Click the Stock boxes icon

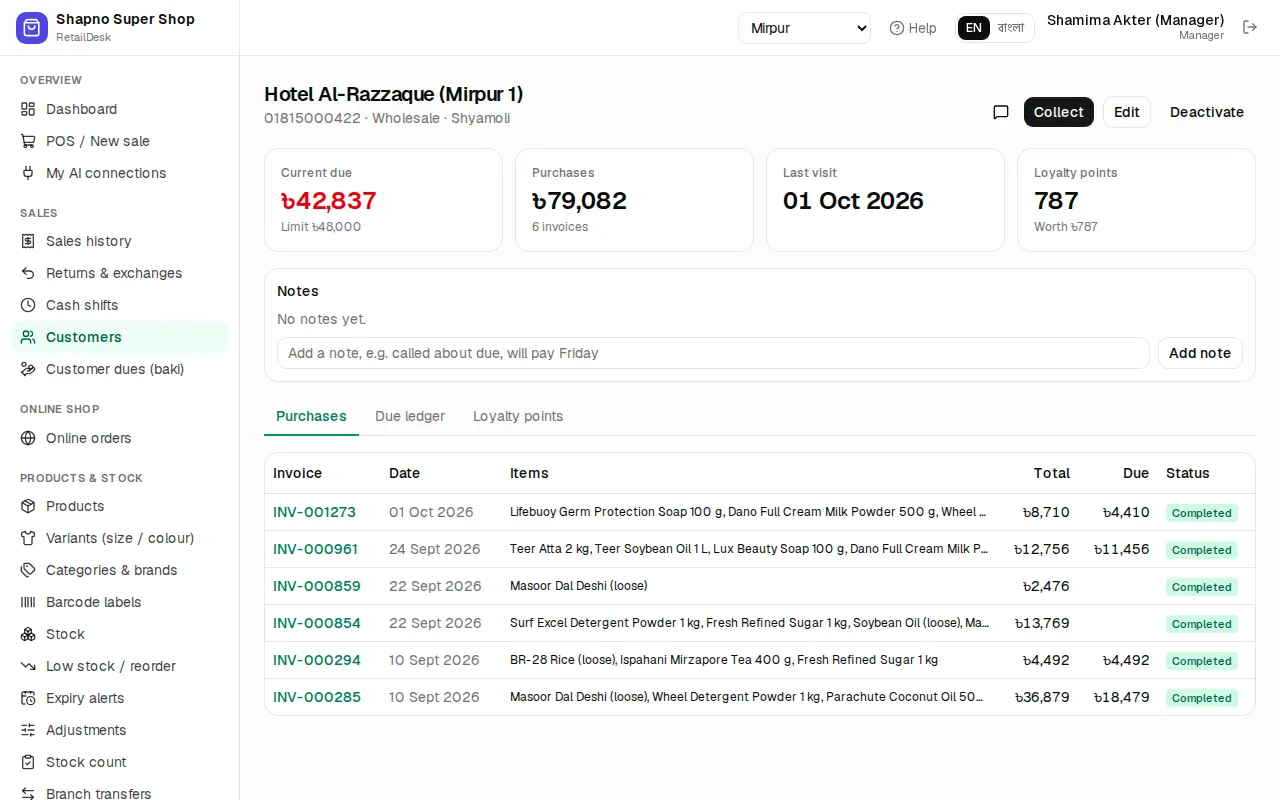[28, 634]
